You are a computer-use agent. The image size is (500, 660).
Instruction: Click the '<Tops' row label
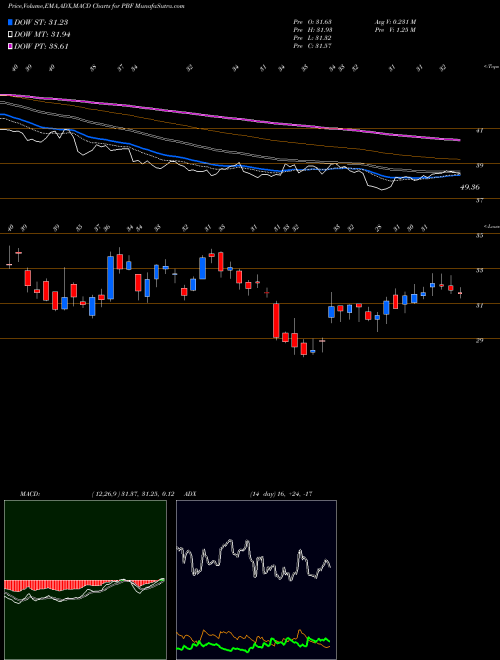(x=491, y=67)
